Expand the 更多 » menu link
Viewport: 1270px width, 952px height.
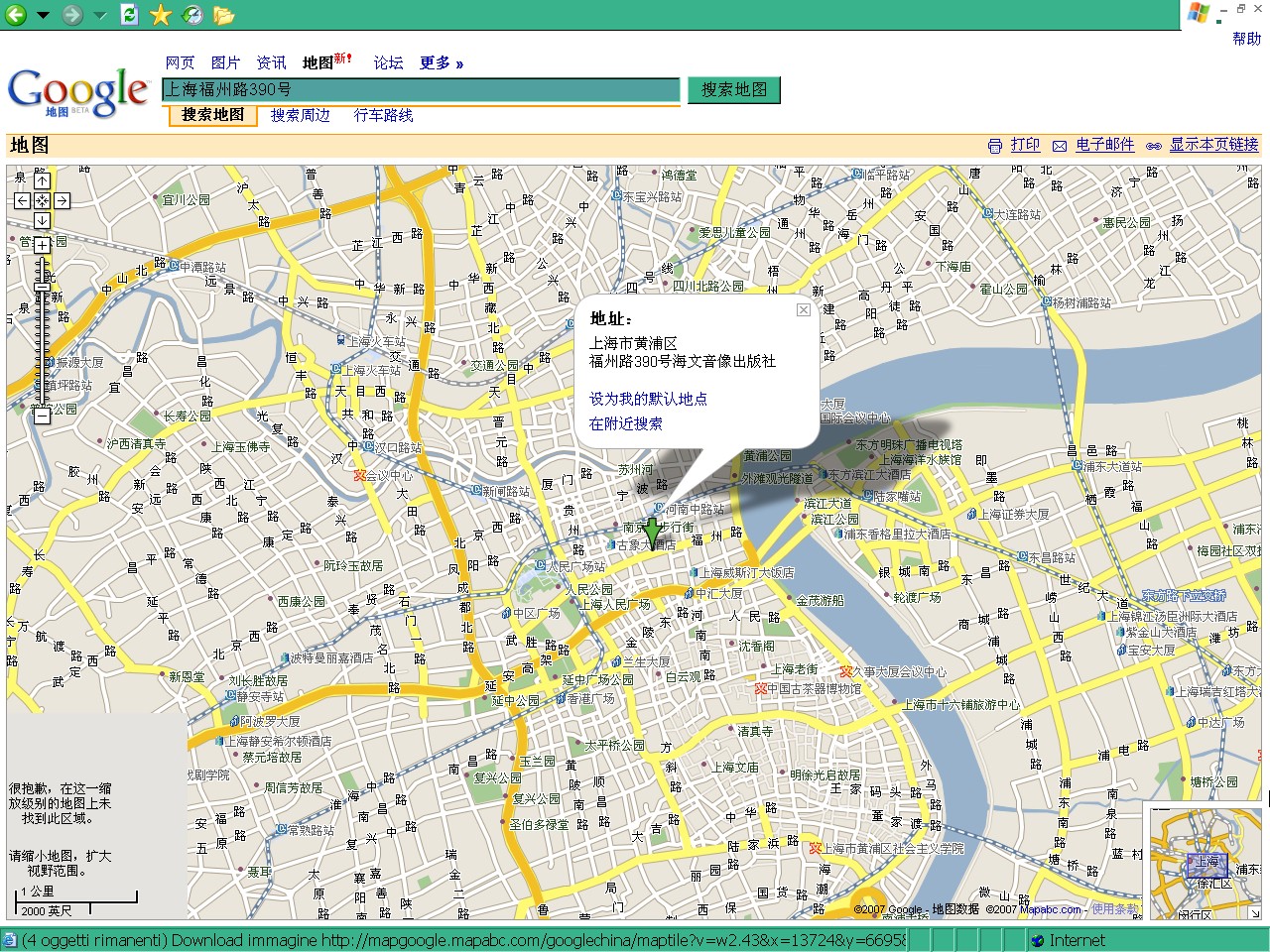441,62
